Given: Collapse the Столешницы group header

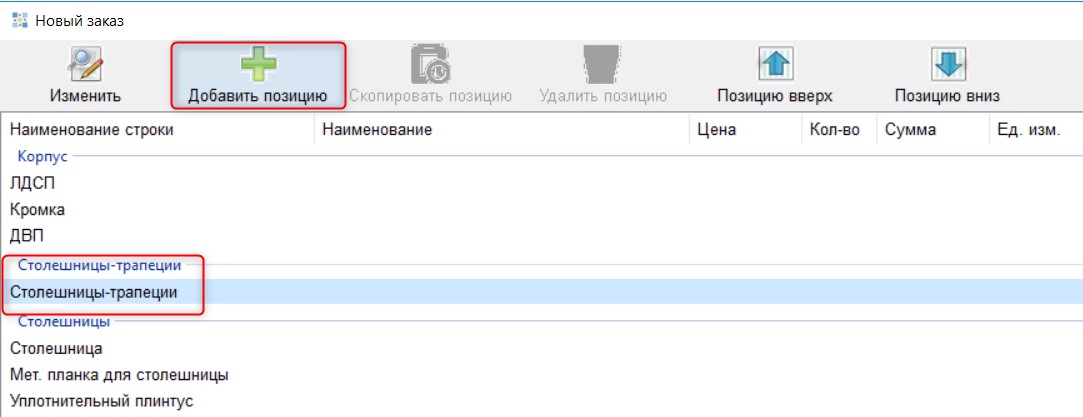Looking at the screenshot, I should 64,321.
